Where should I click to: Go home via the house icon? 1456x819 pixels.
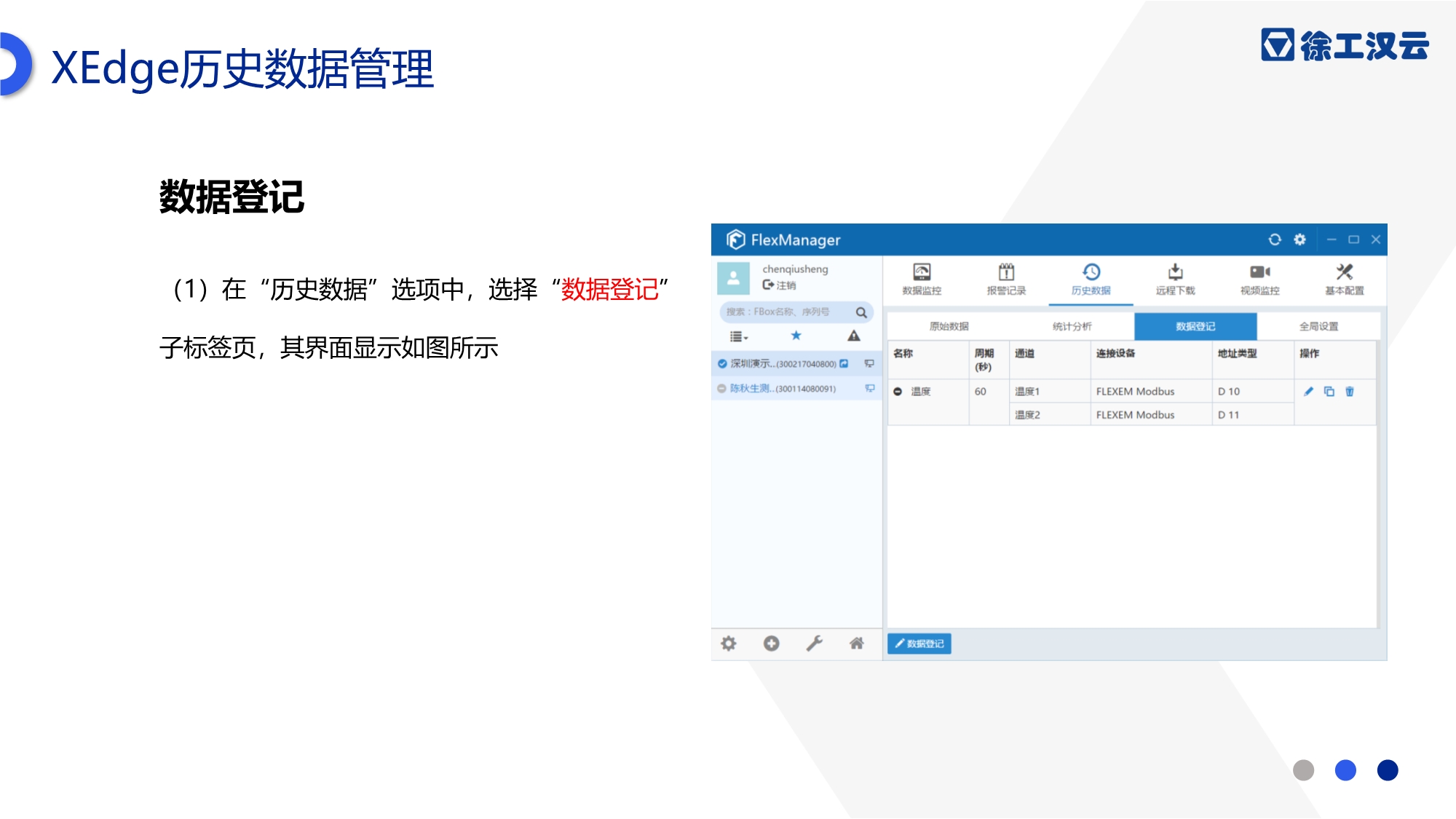pos(857,644)
